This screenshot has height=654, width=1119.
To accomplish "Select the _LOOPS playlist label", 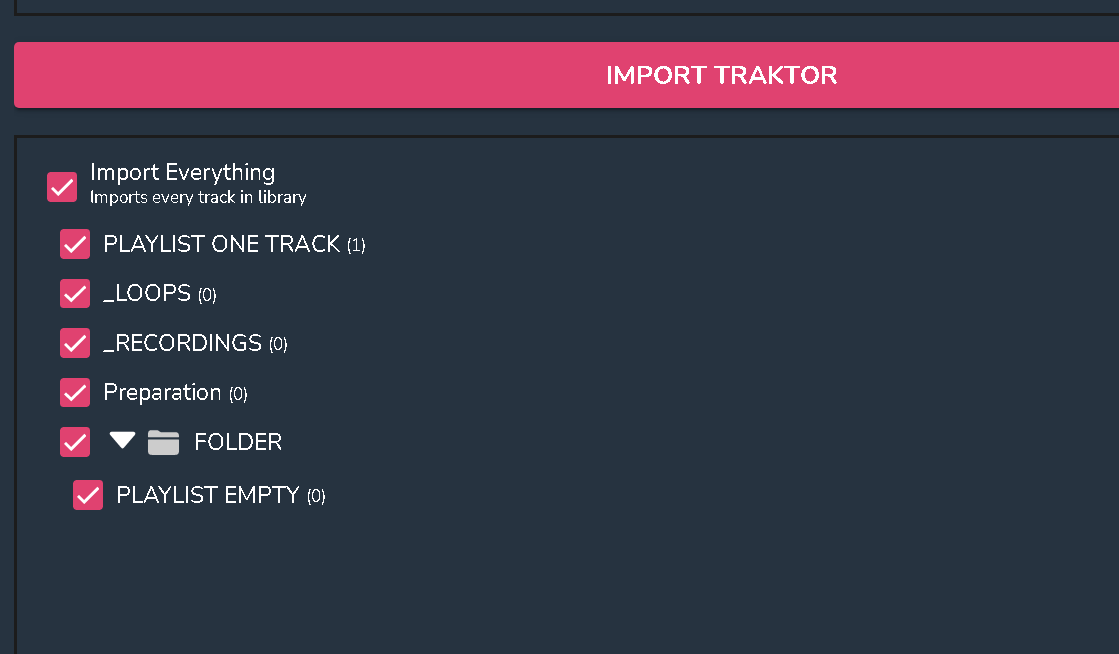I will tap(147, 293).
